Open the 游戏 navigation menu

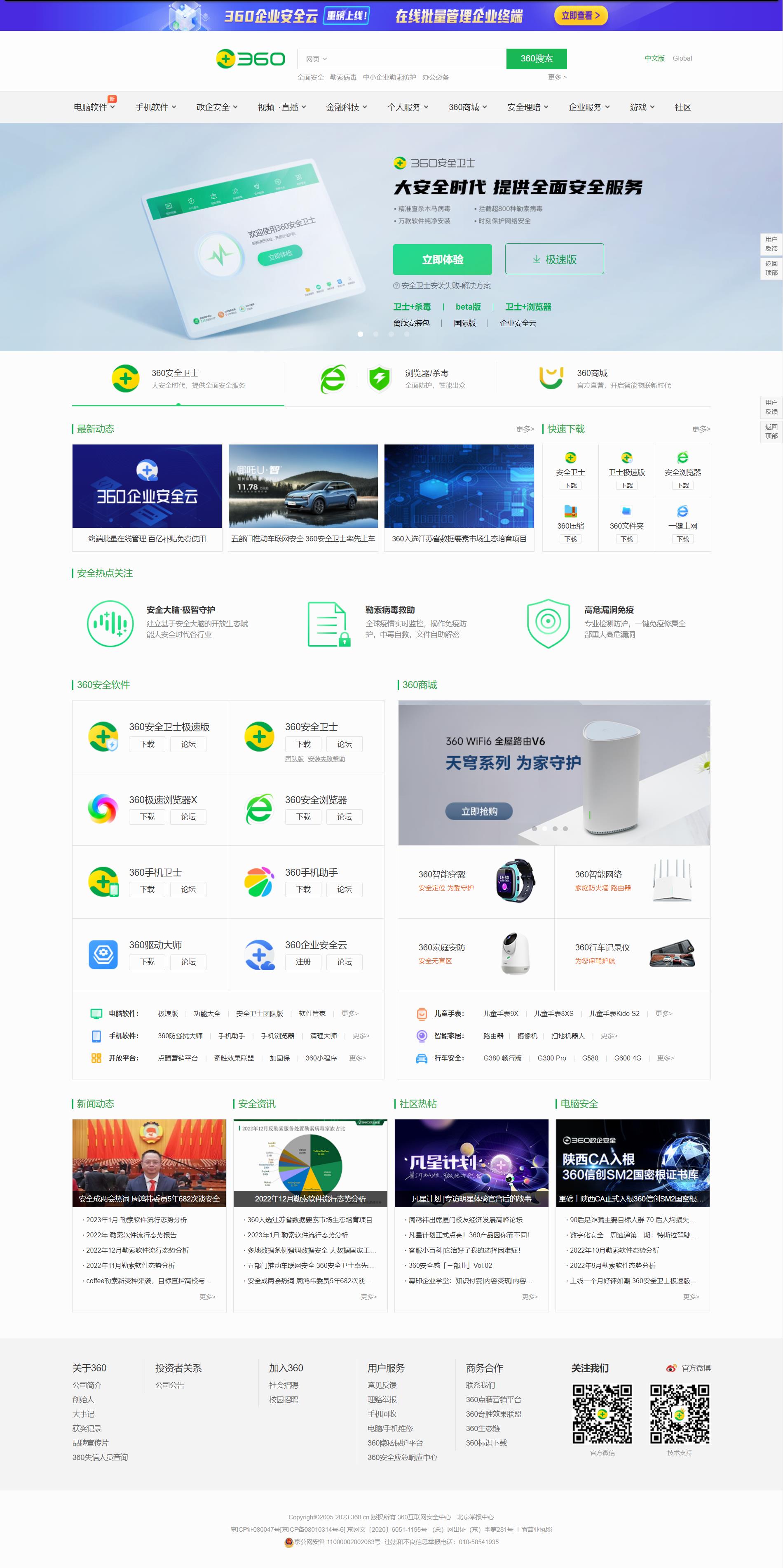[642, 107]
